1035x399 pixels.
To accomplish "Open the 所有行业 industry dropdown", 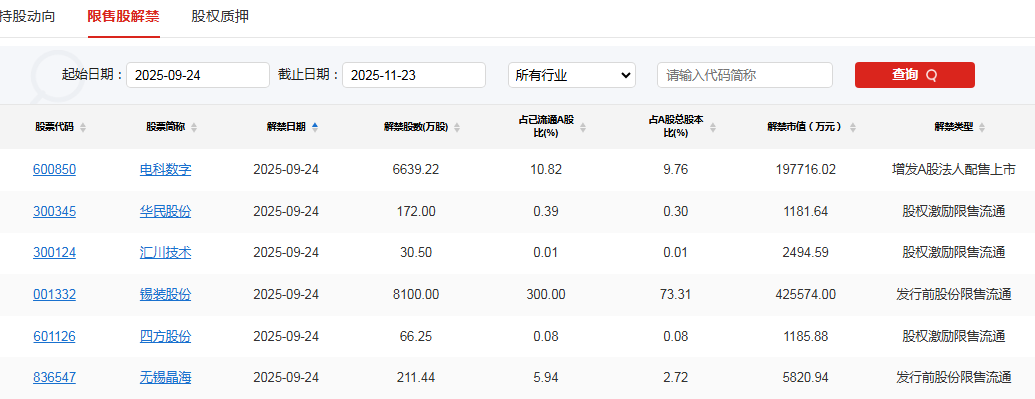I will (572, 75).
